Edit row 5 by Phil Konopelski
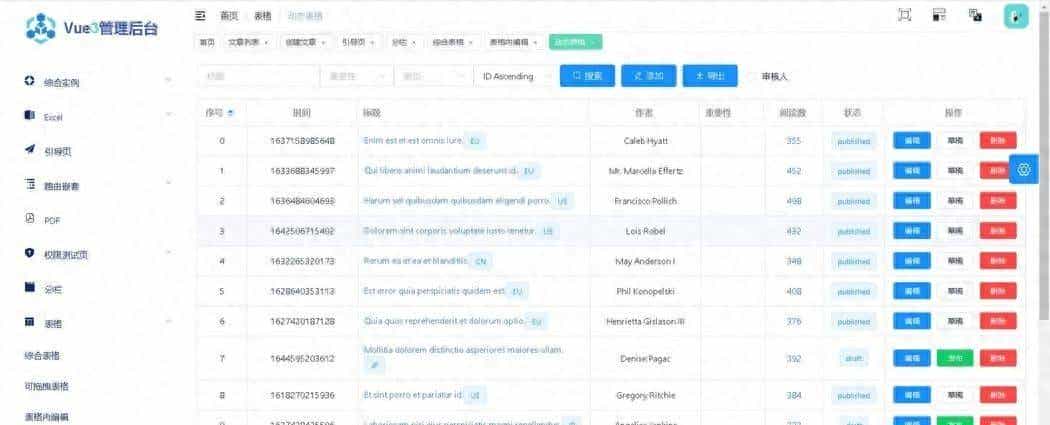This screenshot has width=1050, height=425. click(911, 291)
